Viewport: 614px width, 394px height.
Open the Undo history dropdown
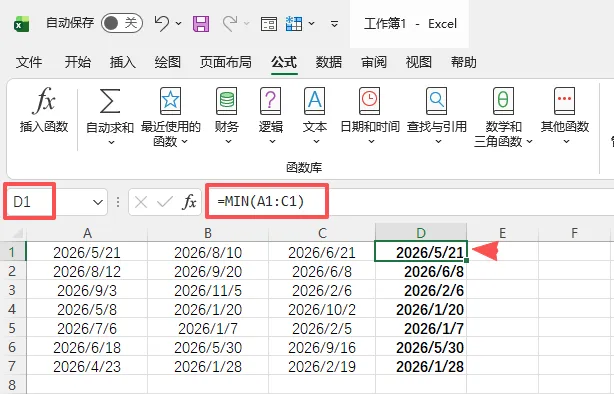click(178, 23)
